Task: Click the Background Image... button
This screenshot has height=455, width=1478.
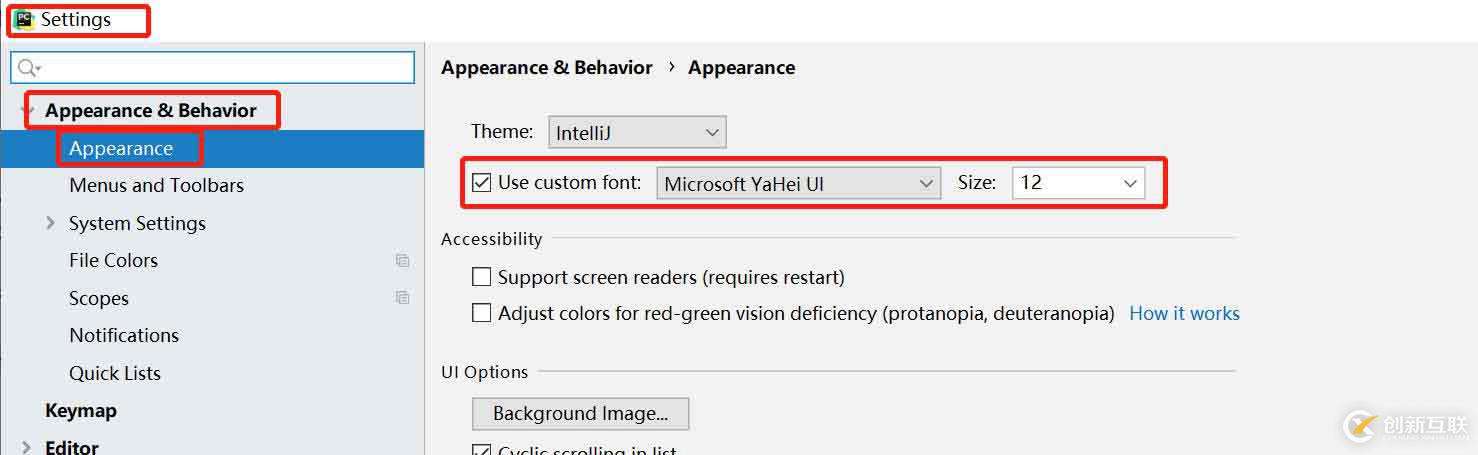Action: click(580, 413)
